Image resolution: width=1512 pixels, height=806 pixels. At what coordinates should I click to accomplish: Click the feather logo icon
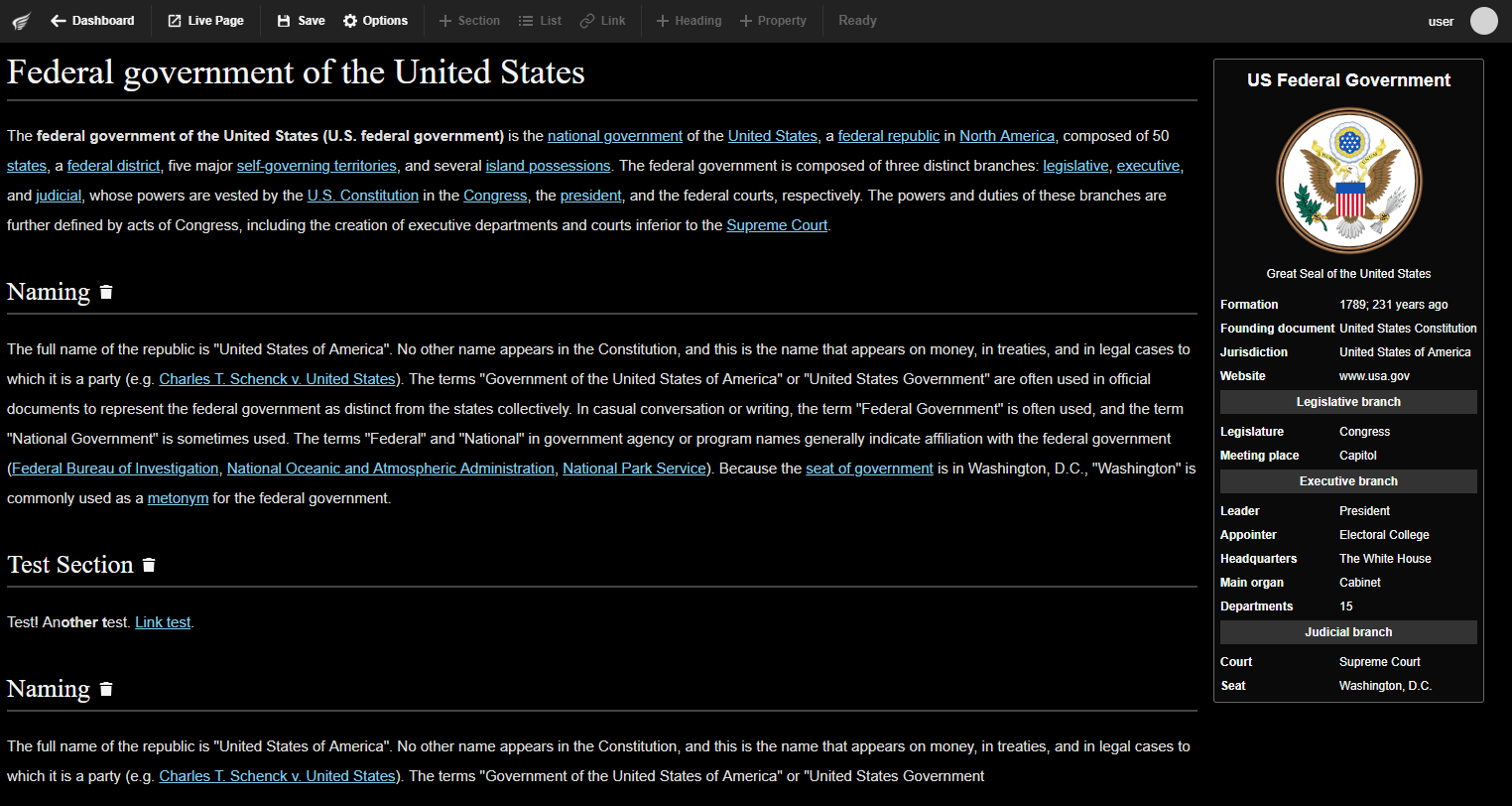[21, 21]
